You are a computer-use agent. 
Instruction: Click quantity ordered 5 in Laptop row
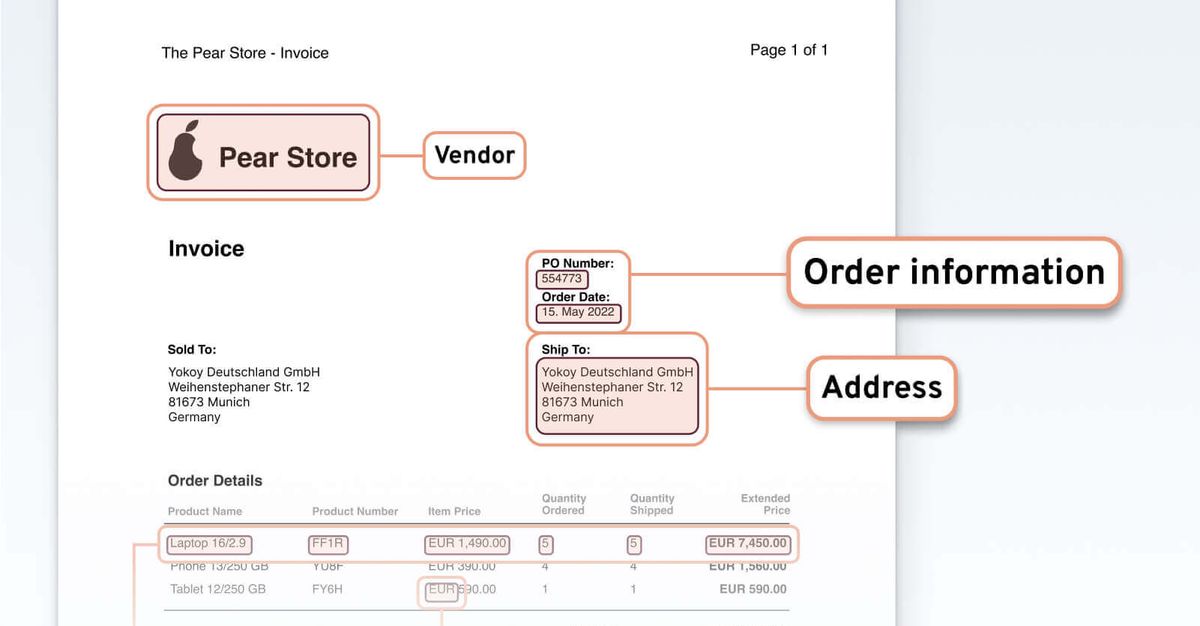point(546,544)
